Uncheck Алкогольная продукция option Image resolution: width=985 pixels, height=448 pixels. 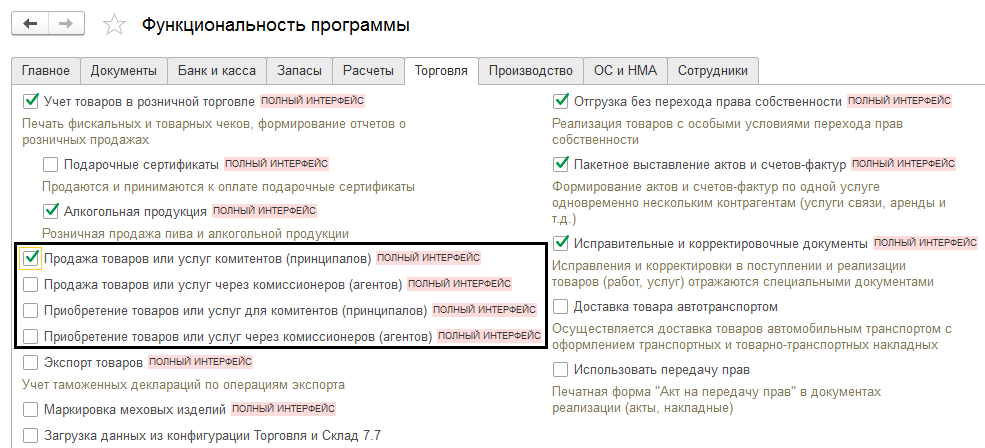51,211
